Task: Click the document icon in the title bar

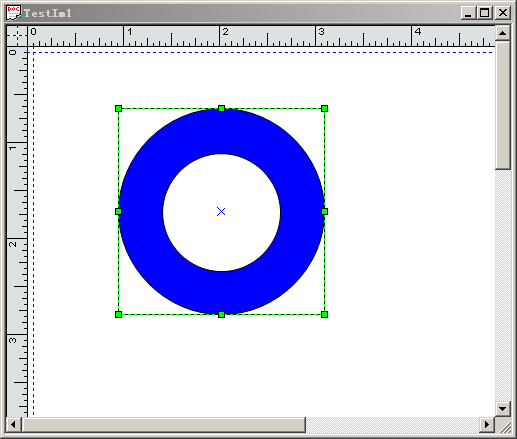Action: [x=13, y=13]
